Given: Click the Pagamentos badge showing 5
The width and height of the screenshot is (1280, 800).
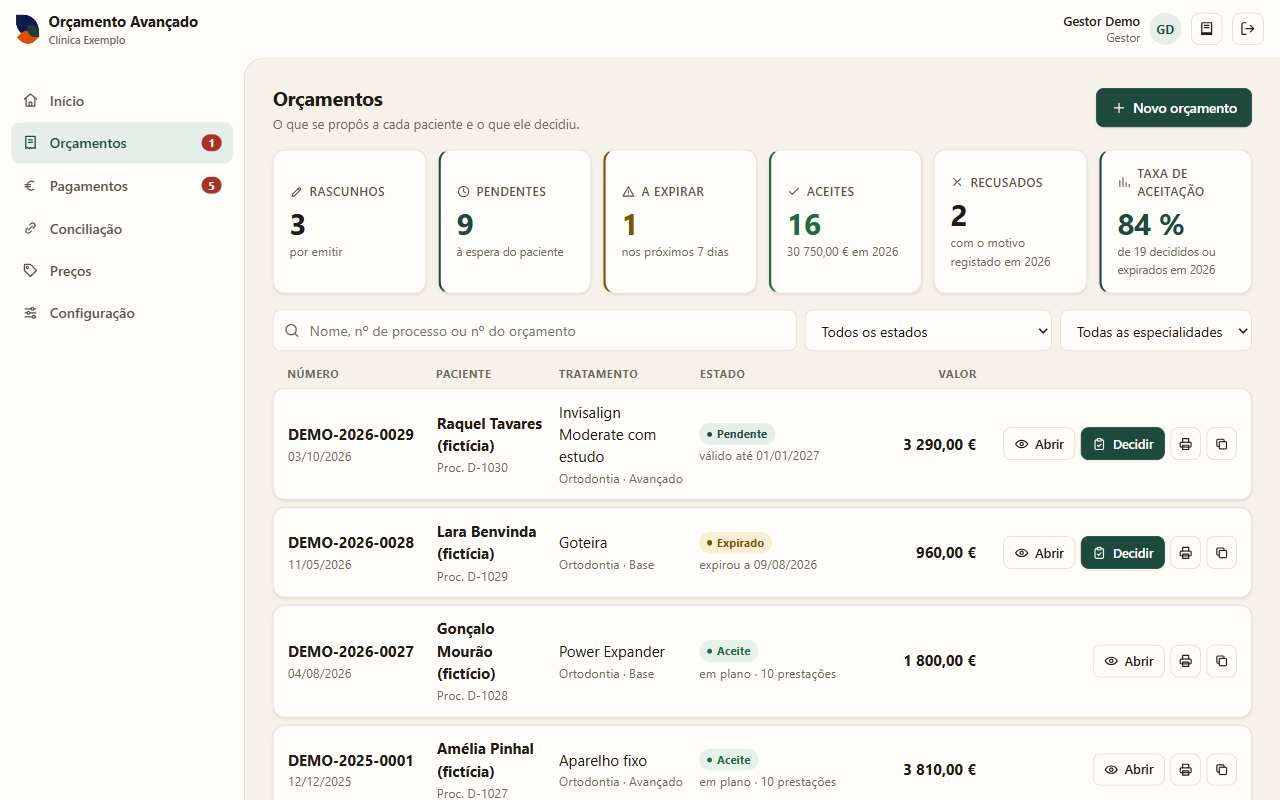Looking at the screenshot, I should [x=211, y=185].
